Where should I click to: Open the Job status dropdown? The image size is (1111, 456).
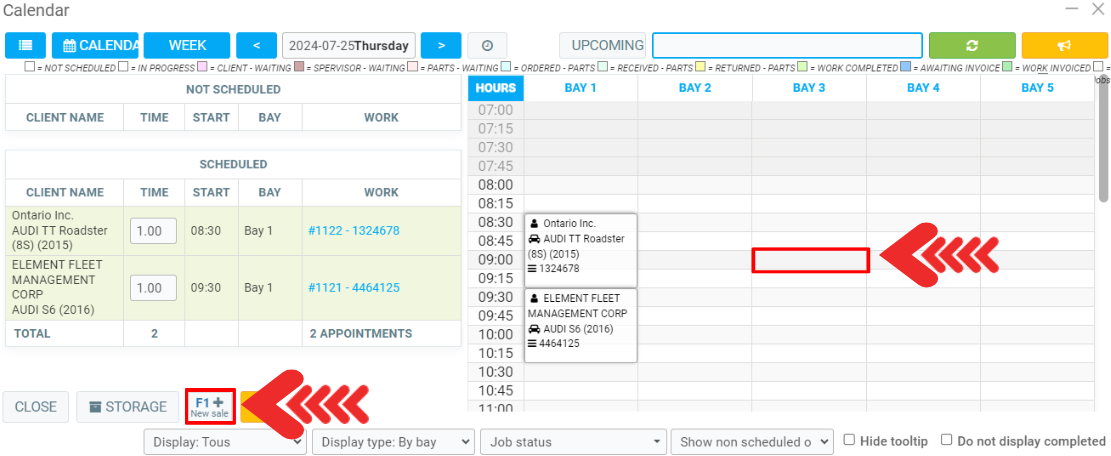point(573,441)
